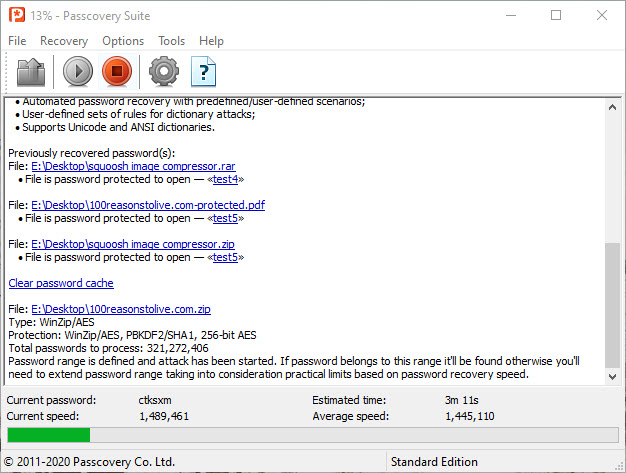Open the Recovery menu

pos(64,41)
